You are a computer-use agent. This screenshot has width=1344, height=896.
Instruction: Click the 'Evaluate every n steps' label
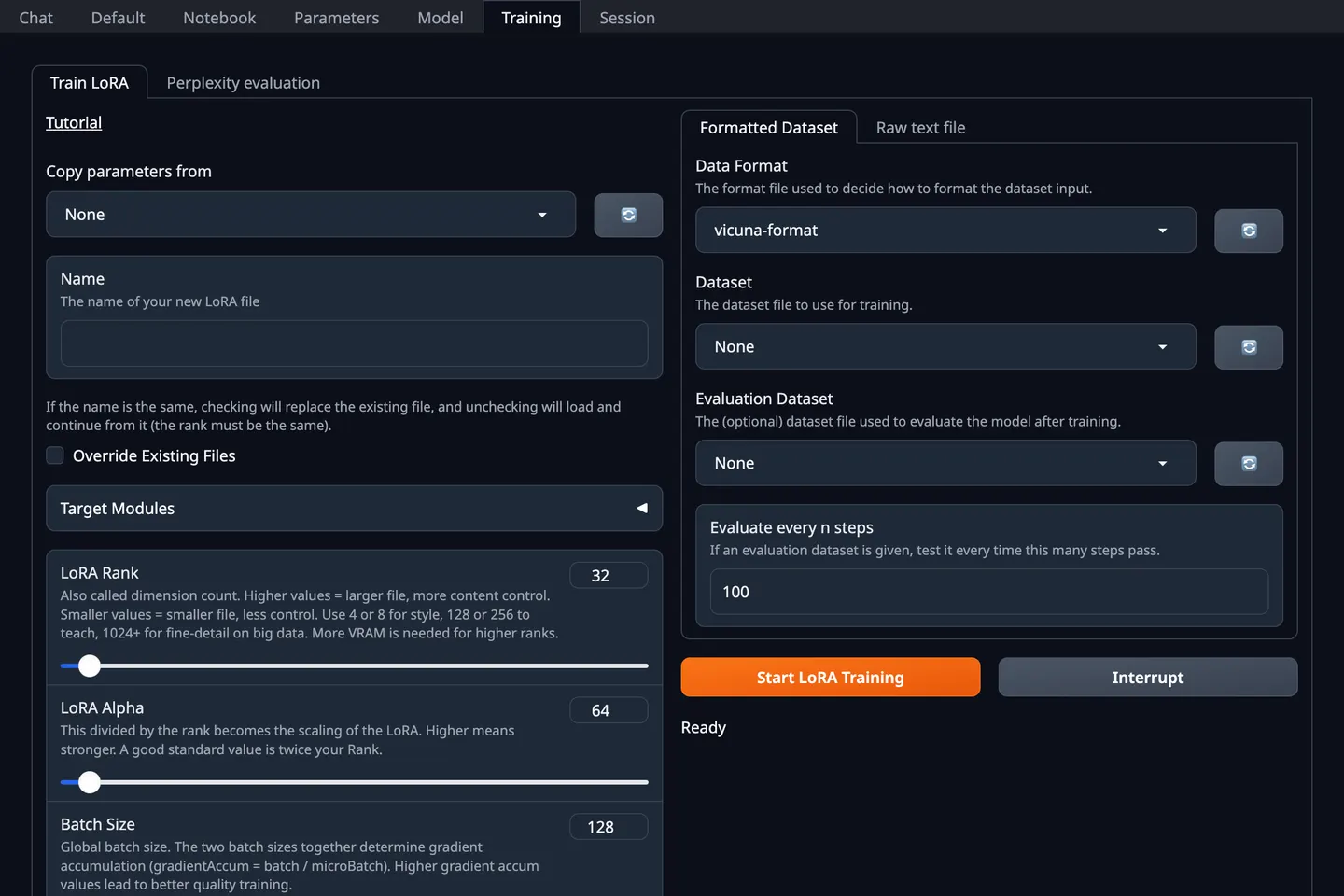point(791,528)
